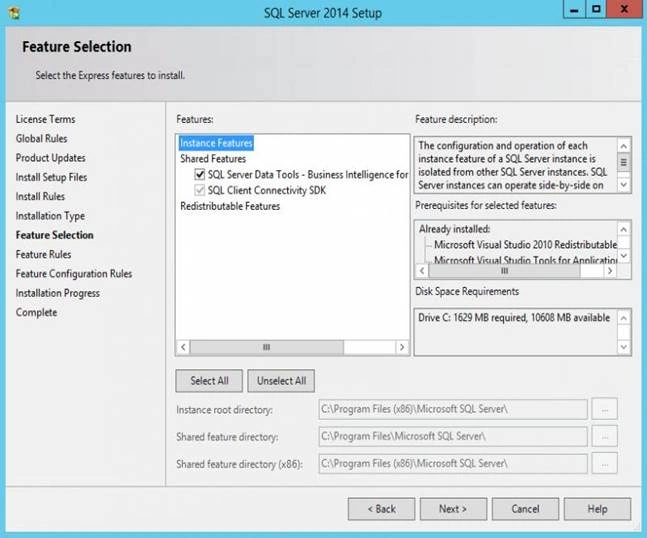
Task: Open Help for setup
Action: click(597, 509)
